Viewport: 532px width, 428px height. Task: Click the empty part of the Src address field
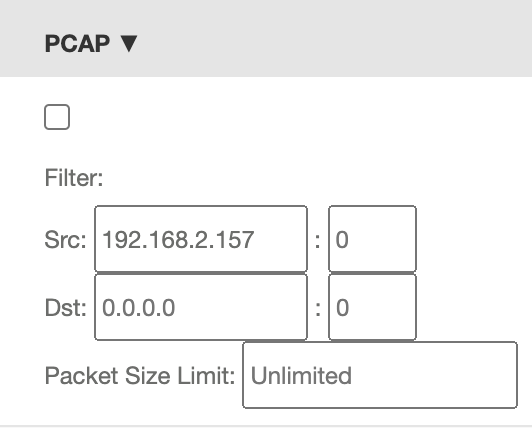coord(280,239)
